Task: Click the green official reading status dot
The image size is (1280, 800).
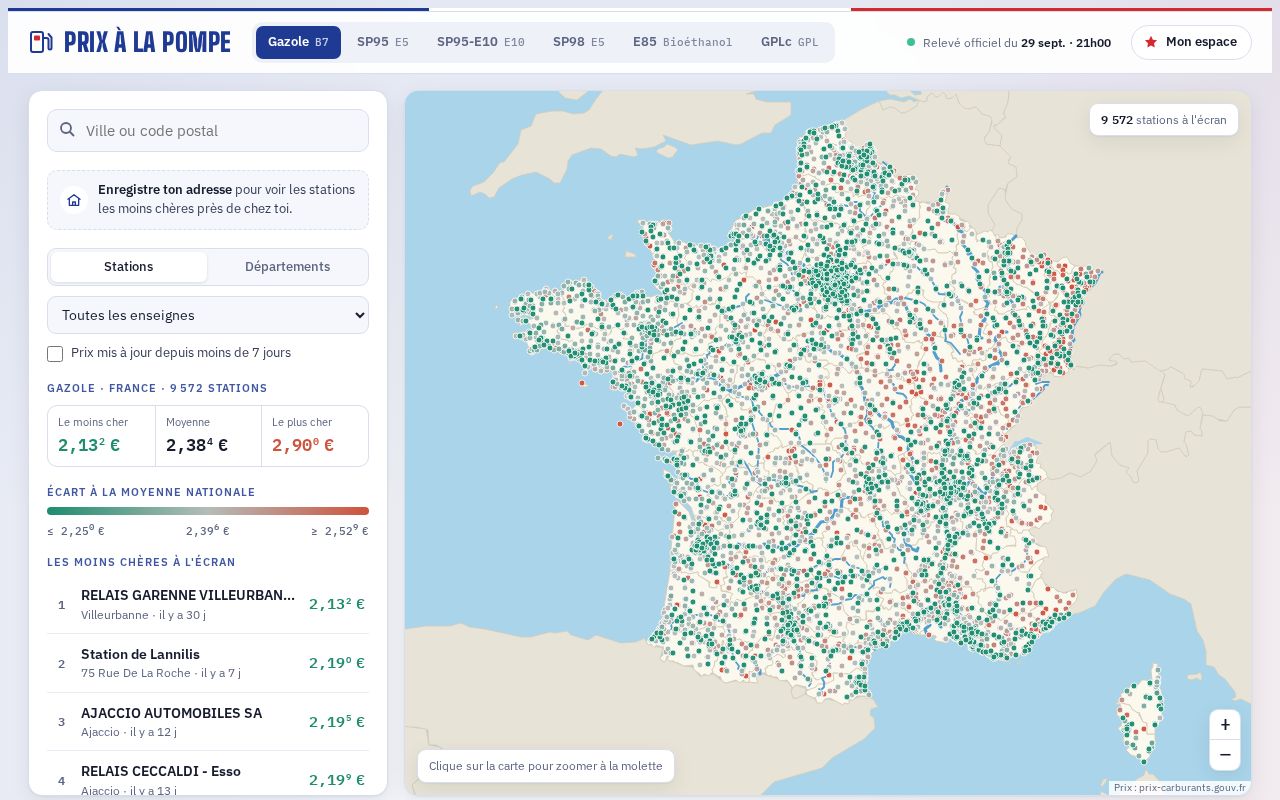Action: tap(911, 42)
